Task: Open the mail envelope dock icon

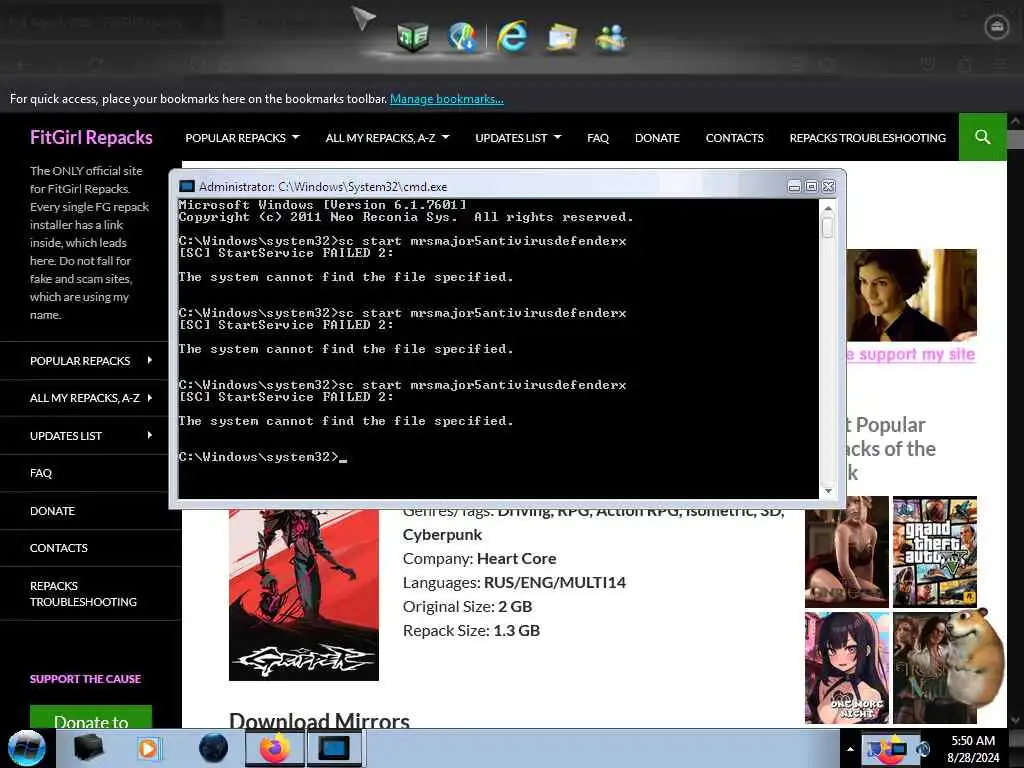Action: click(562, 37)
